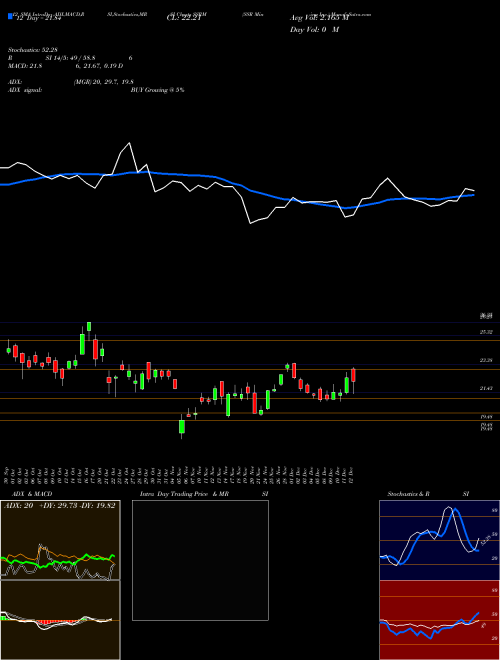Click the 'SI 14/3: 49 / 58.8' reading
500x660 pixels.
pyautogui.click(x=71, y=58)
